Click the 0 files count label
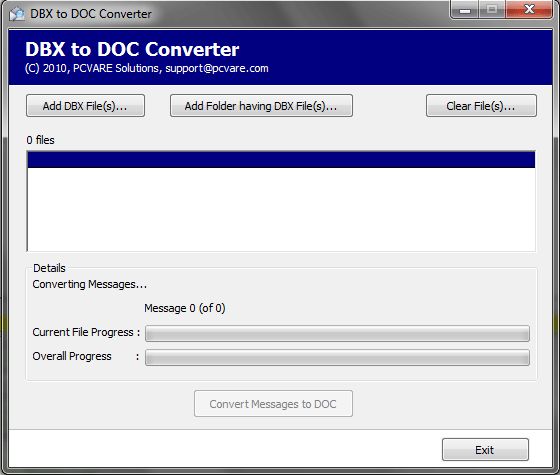This screenshot has height=475, width=560. pyautogui.click(x=40, y=140)
